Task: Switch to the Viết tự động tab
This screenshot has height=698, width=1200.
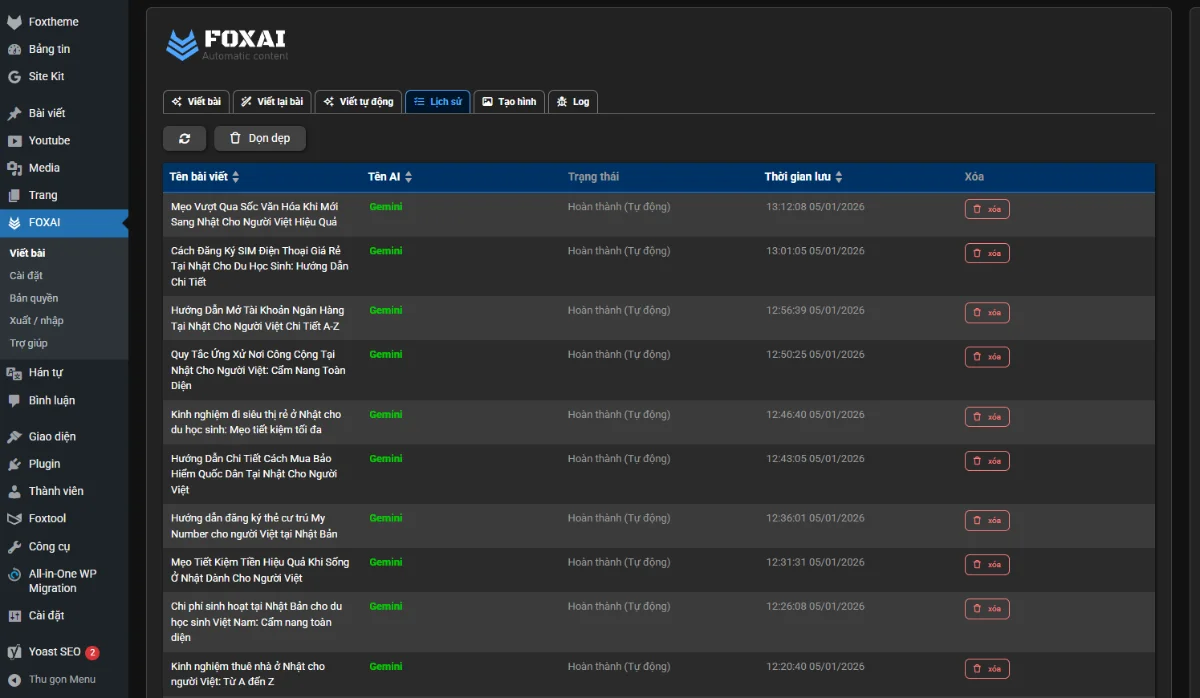Action: [x=358, y=101]
